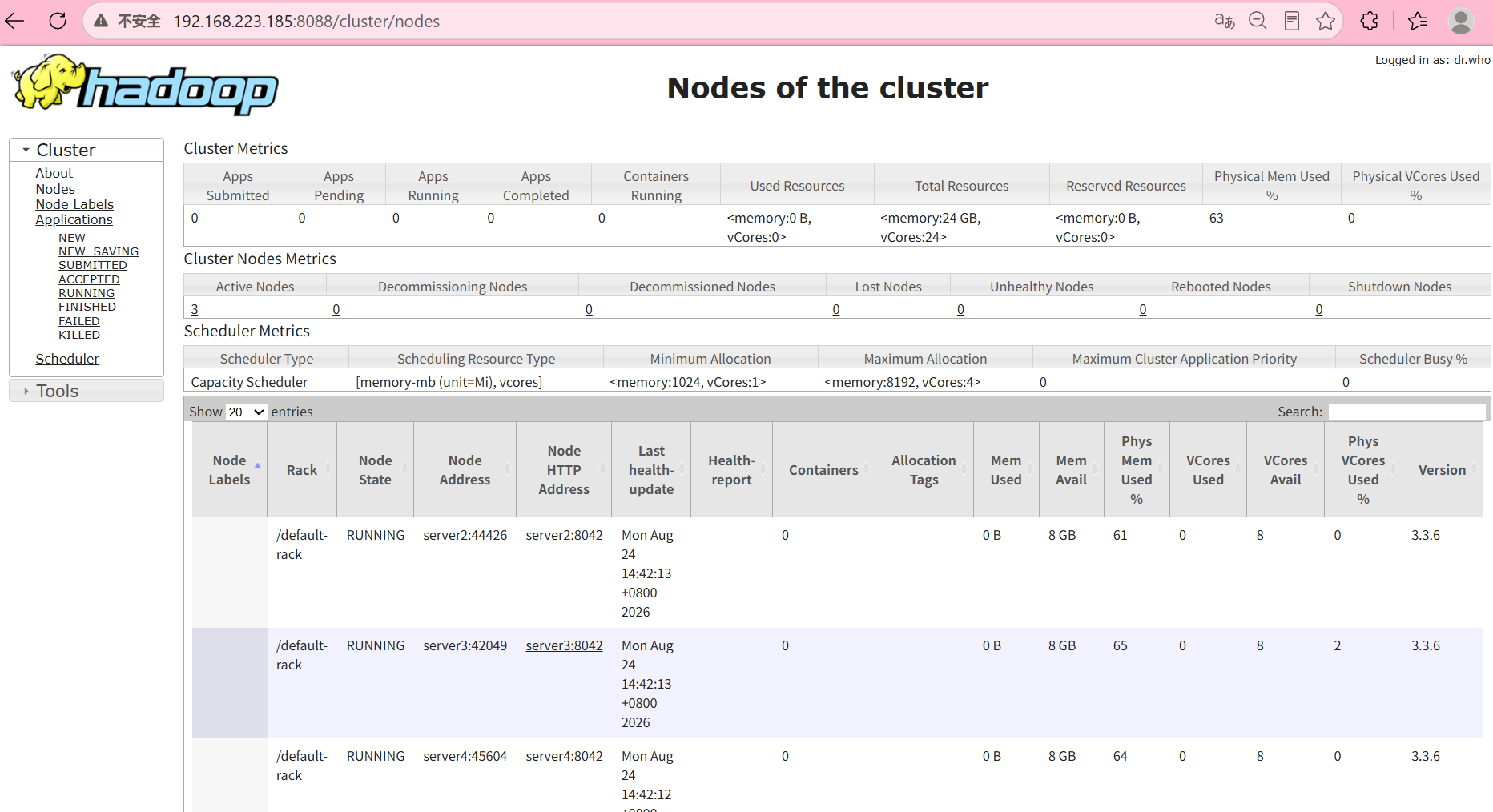This screenshot has width=1493, height=812.
Task: Click the table Search input box
Action: tap(1406, 412)
